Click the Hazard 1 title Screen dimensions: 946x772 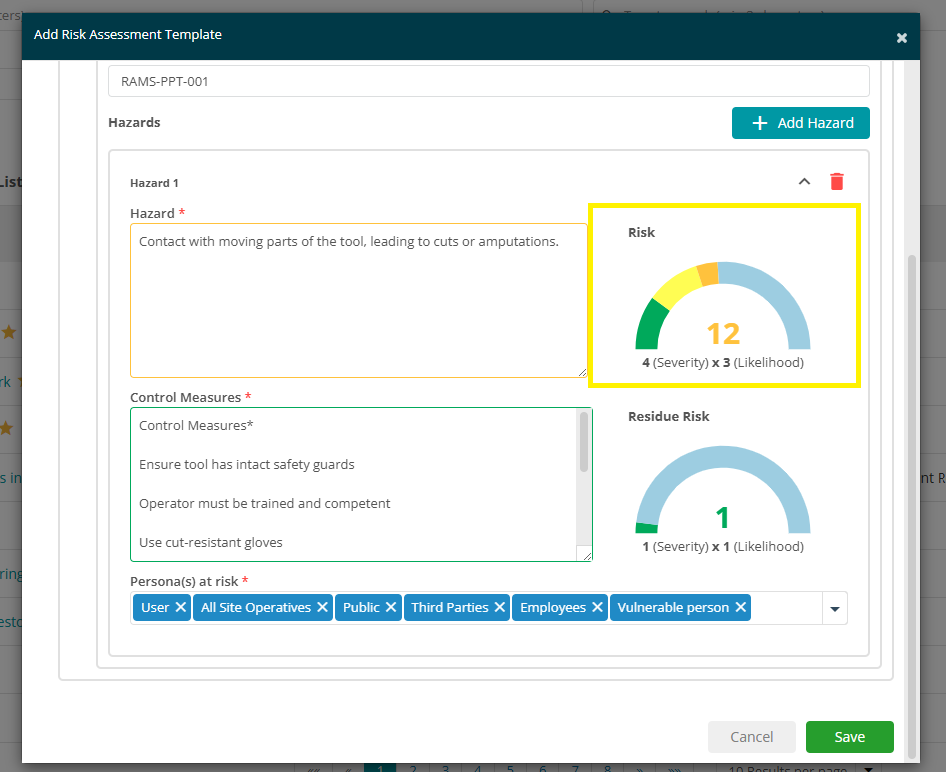click(x=154, y=183)
